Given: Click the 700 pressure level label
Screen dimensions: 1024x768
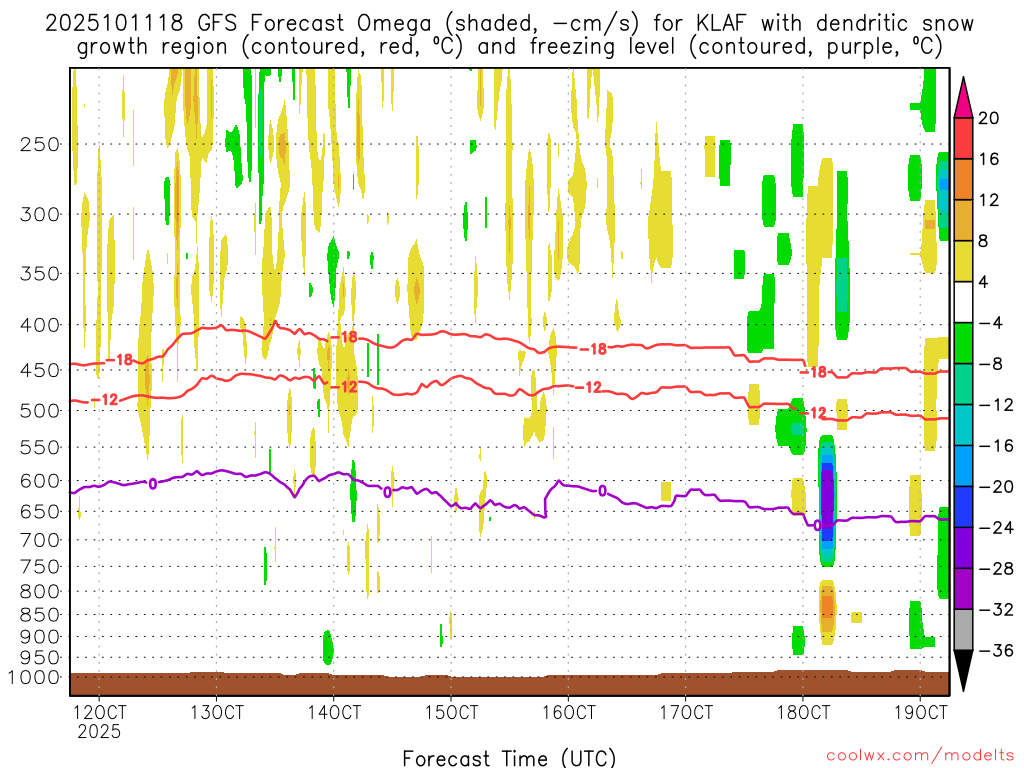Looking at the screenshot, I should pyautogui.click(x=40, y=540).
